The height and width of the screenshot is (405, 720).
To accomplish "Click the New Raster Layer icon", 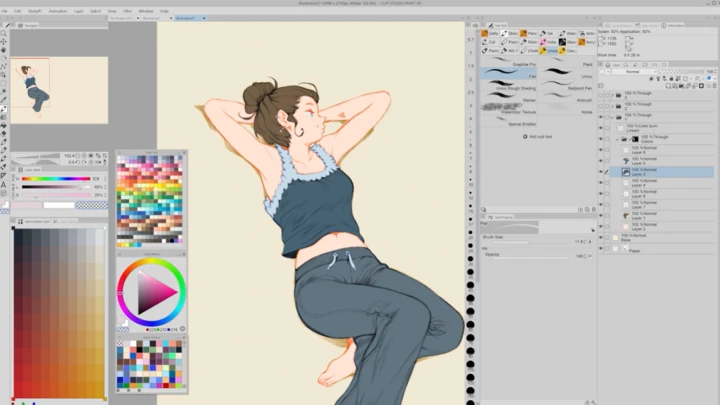I will [x=668, y=86].
